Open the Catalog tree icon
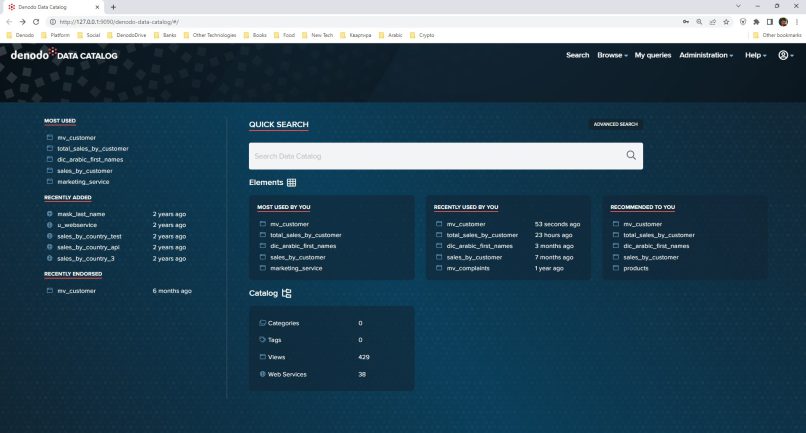Image resolution: width=806 pixels, height=433 pixels. 286,293
